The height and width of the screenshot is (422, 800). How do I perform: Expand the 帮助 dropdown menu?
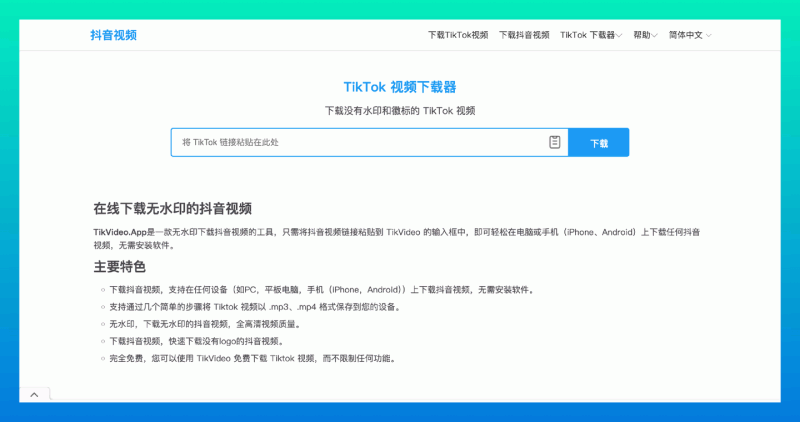(x=645, y=35)
